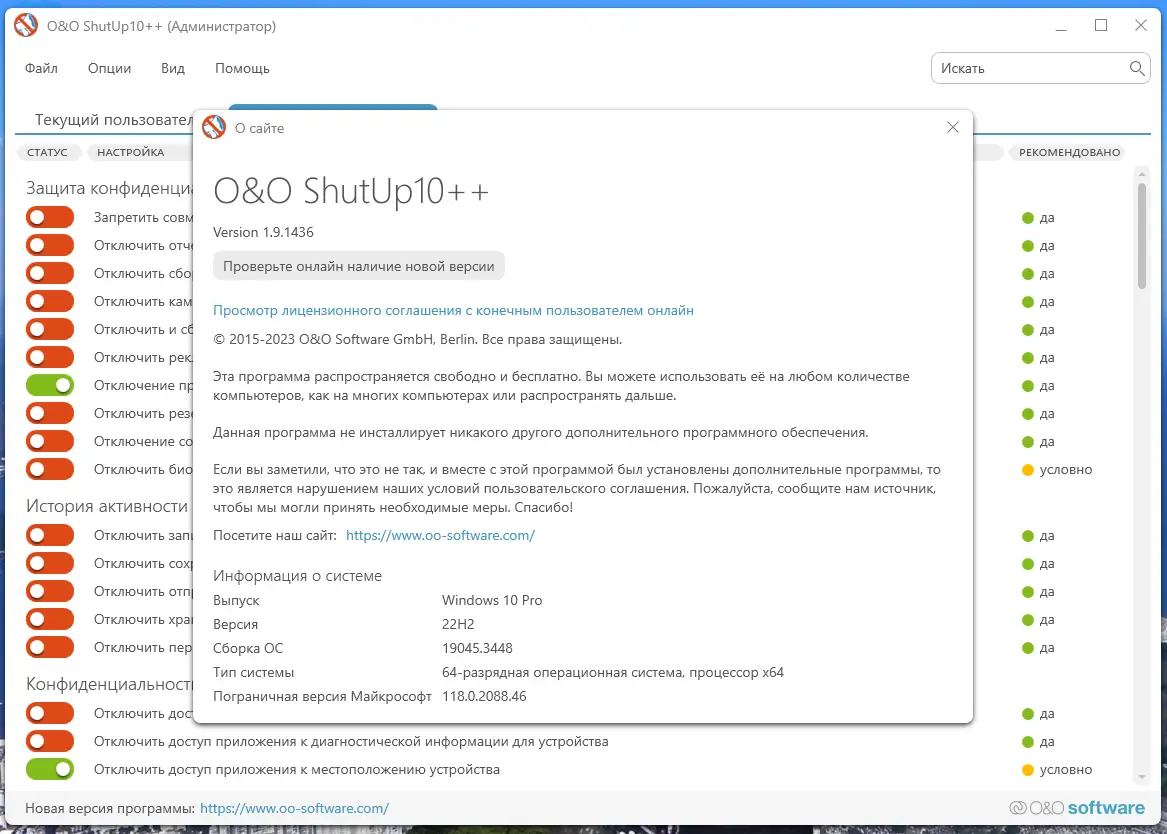Toggle the Отключить сбо switch

(x=50, y=273)
